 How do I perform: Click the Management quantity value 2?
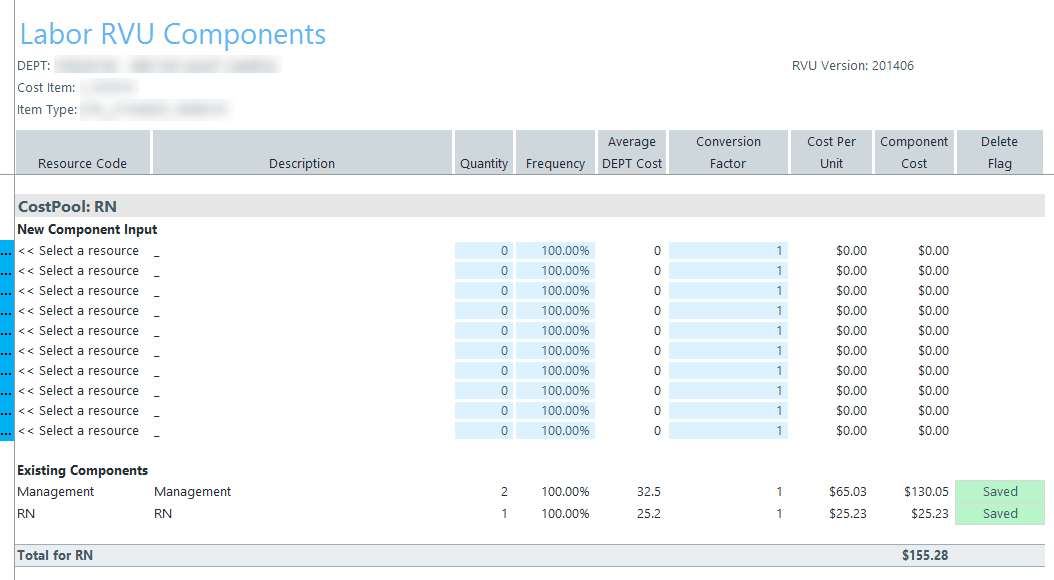pyautogui.click(x=504, y=491)
